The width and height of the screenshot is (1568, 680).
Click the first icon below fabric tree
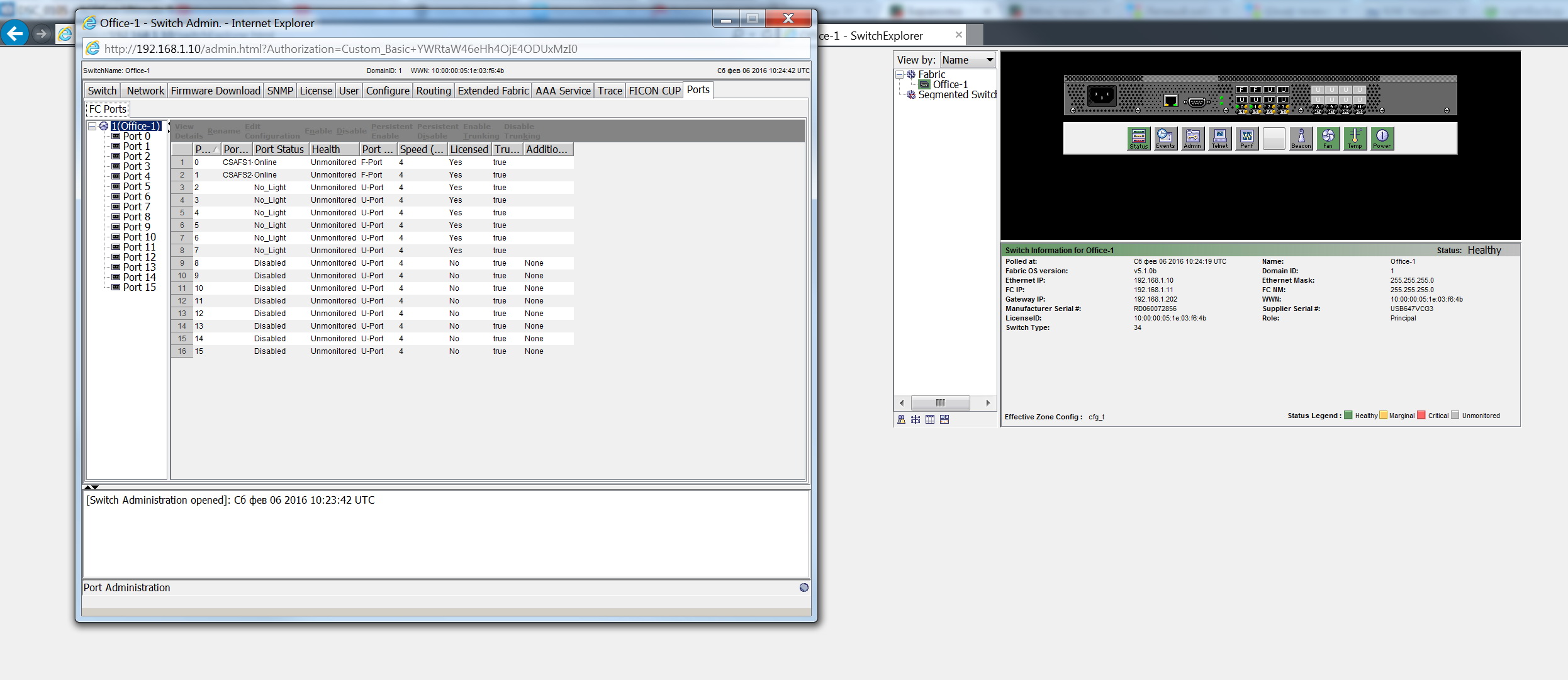click(x=901, y=419)
